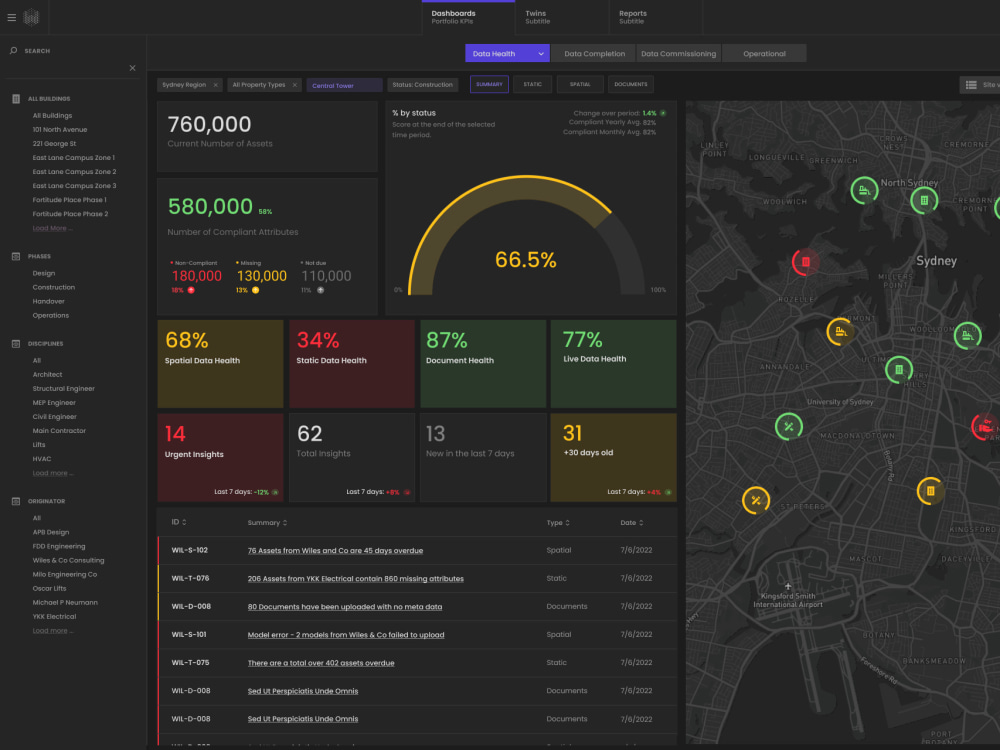Click the red Non-Compliant indicator icon

(x=191, y=290)
